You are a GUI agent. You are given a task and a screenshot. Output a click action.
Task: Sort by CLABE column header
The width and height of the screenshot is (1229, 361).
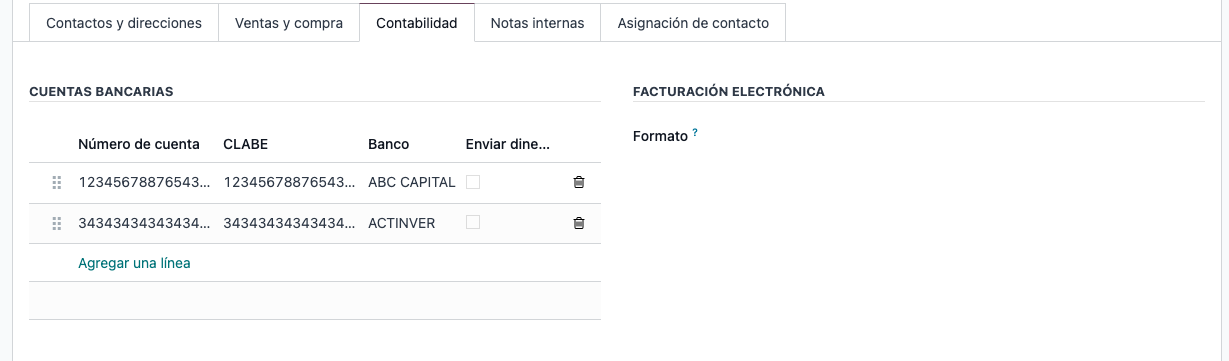(x=246, y=144)
